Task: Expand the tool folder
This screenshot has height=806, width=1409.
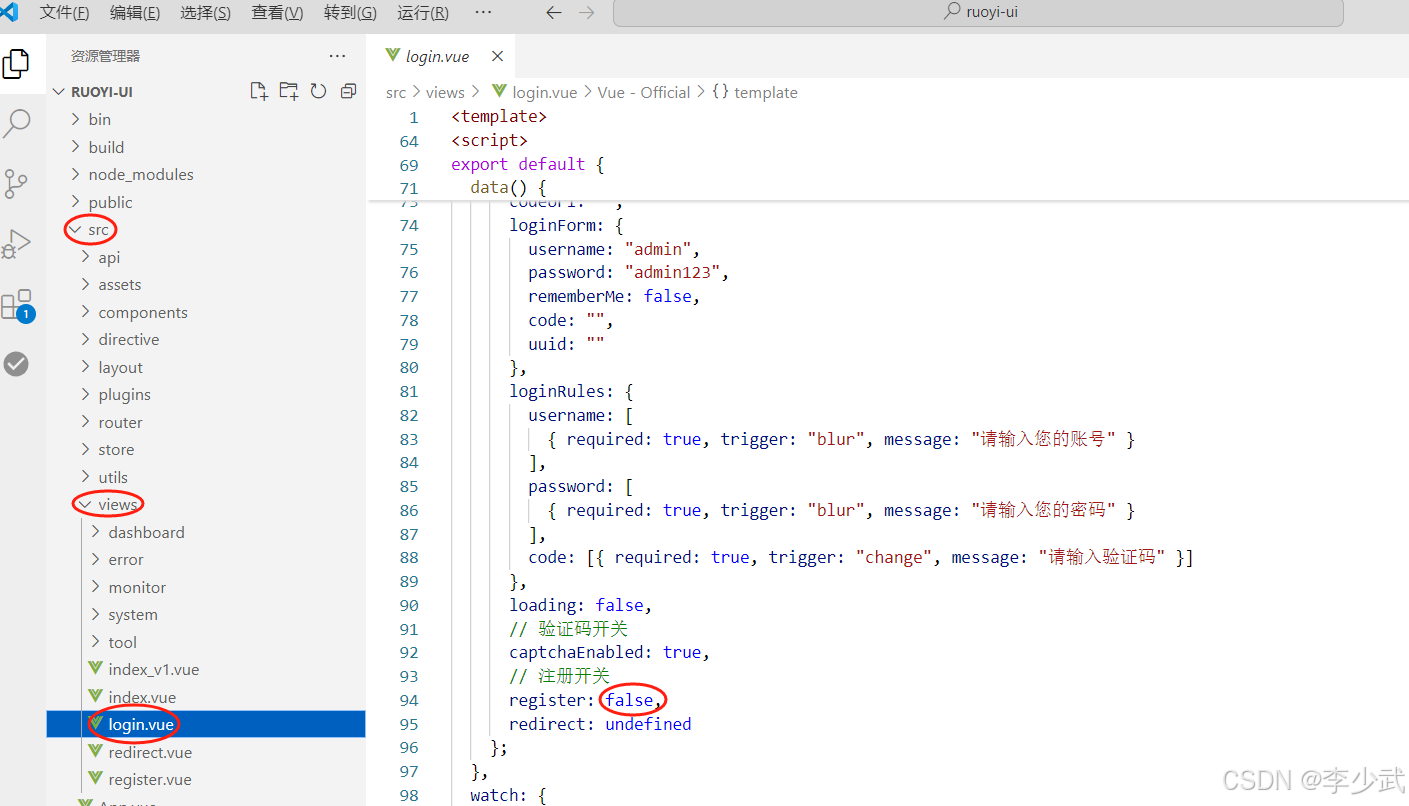Action: [x=206, y=642]
